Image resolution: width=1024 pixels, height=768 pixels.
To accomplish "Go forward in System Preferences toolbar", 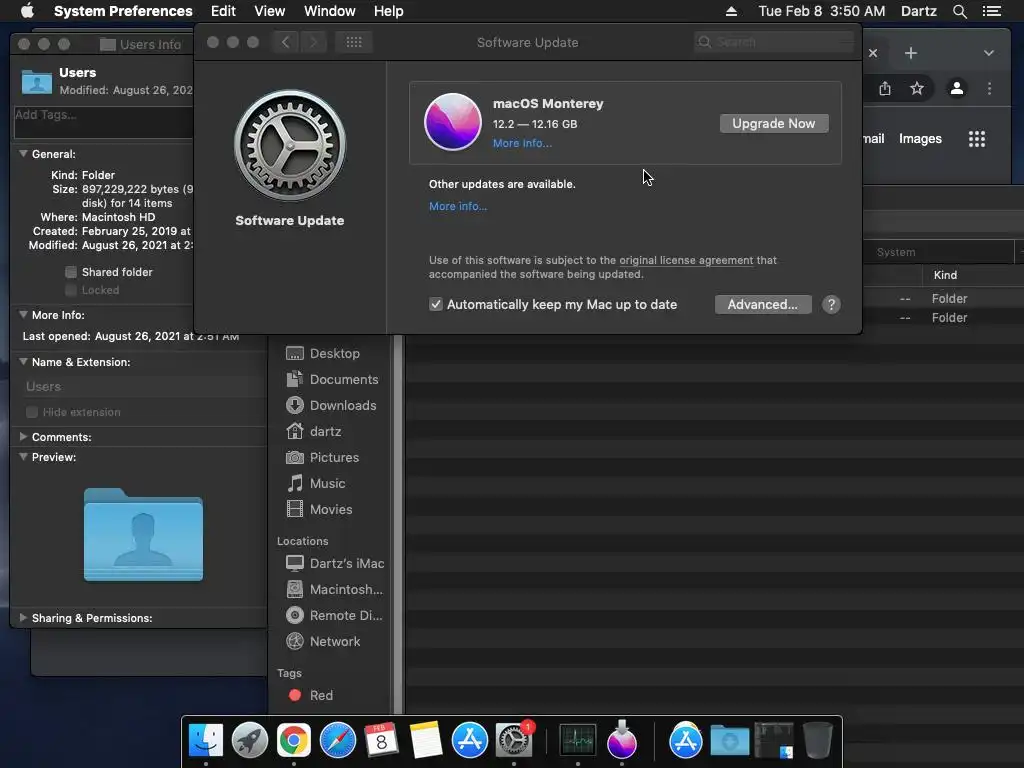I will pyautogui.click(x=313, y=42).
